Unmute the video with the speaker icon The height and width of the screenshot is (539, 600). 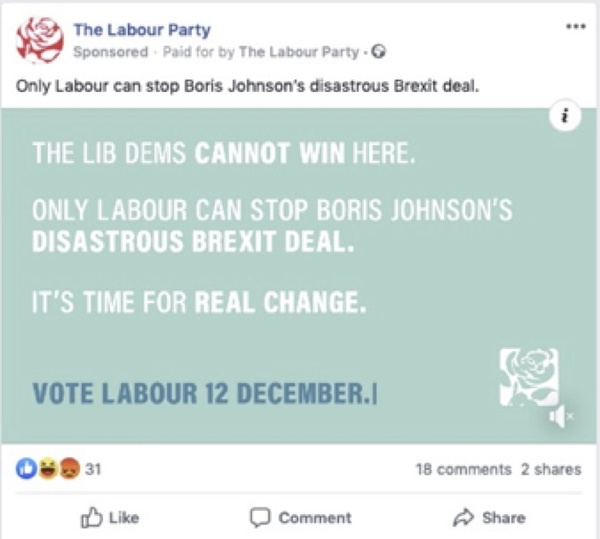point(561,416)
